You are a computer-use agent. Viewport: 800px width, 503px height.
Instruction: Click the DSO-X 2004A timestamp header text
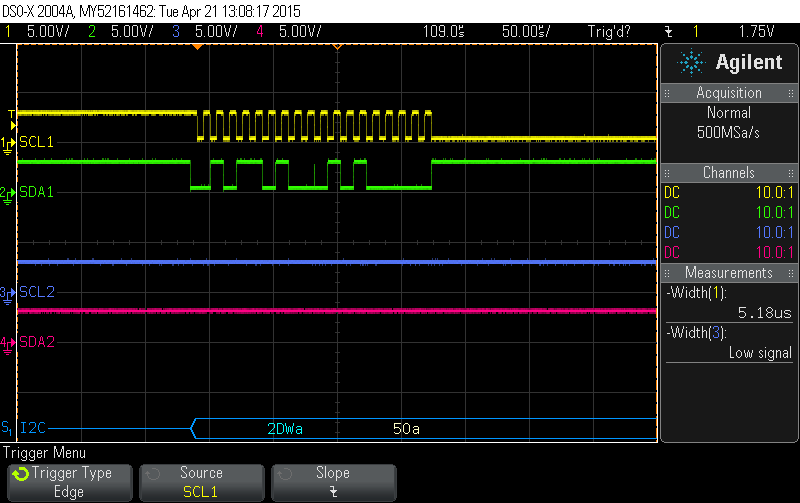coord(152,11)
